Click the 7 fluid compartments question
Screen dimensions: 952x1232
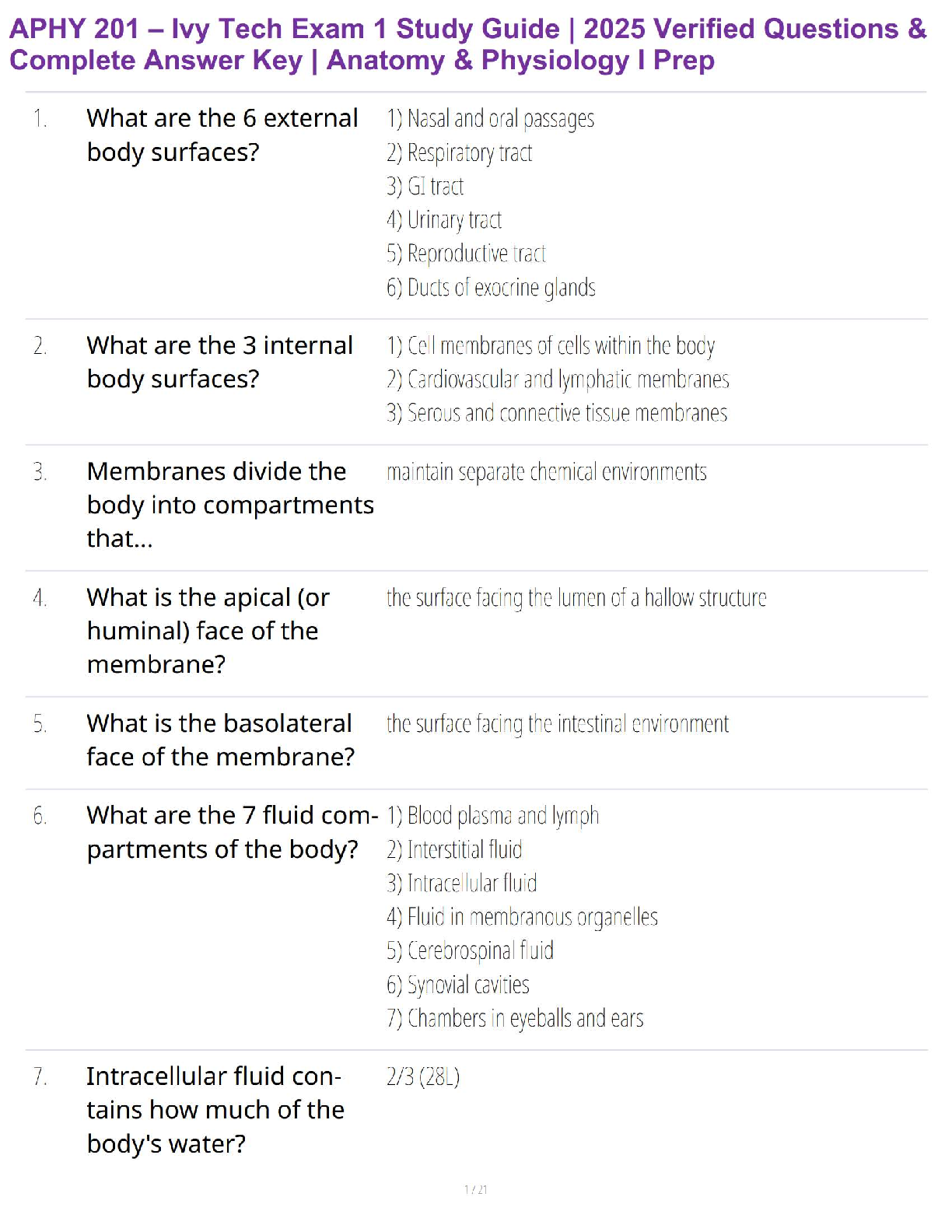tap(231, 831)
